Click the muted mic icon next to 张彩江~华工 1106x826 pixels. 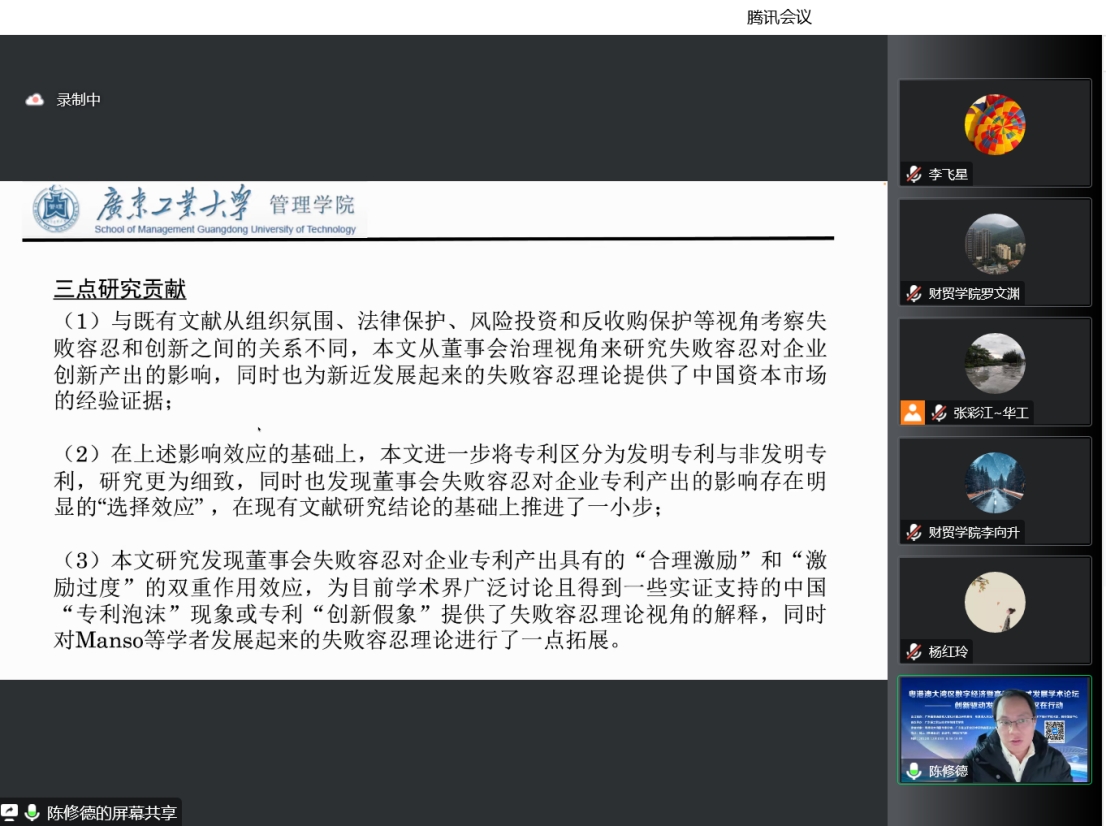[x=939, y=412]
